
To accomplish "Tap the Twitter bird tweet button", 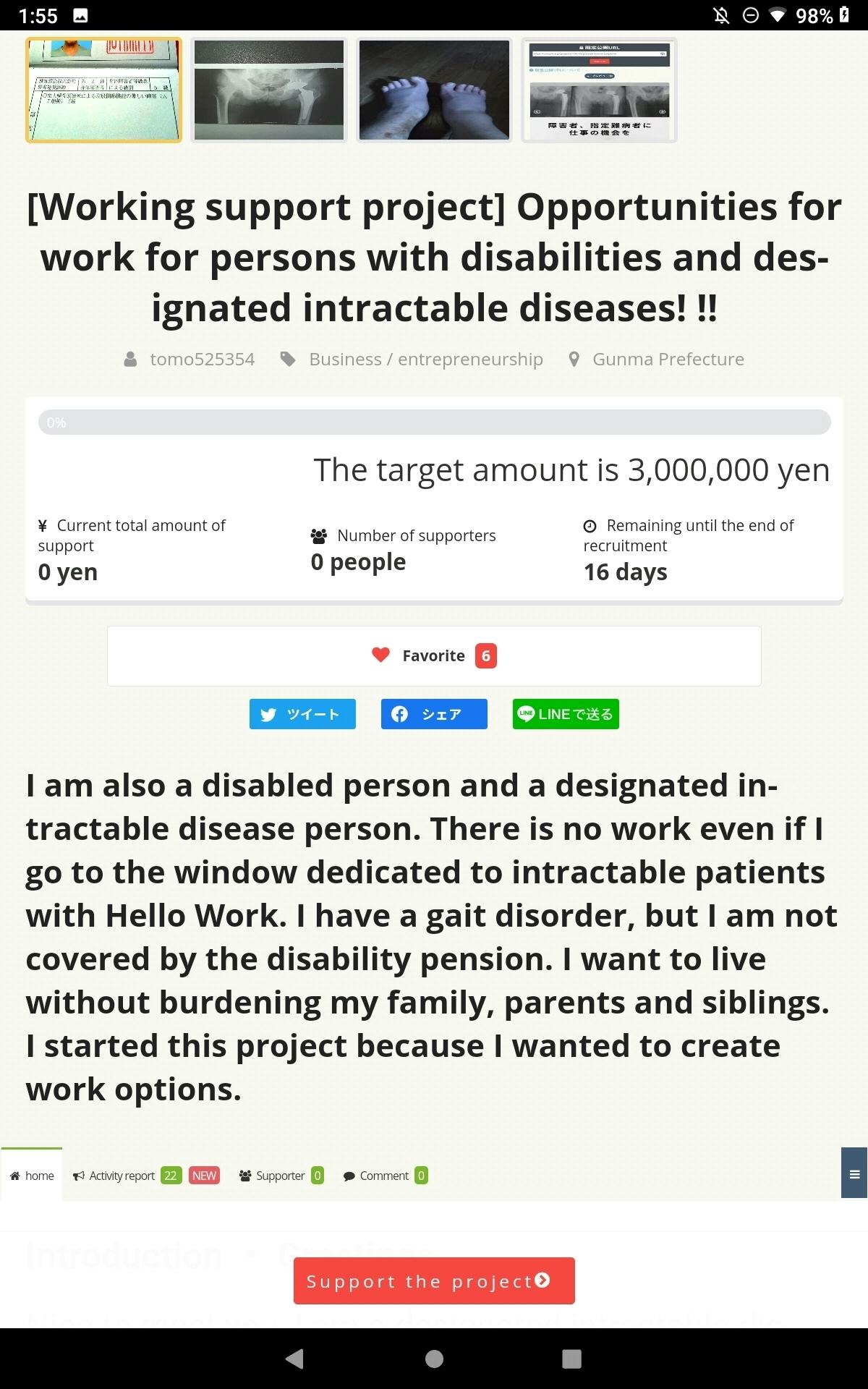I will (302, 714).
